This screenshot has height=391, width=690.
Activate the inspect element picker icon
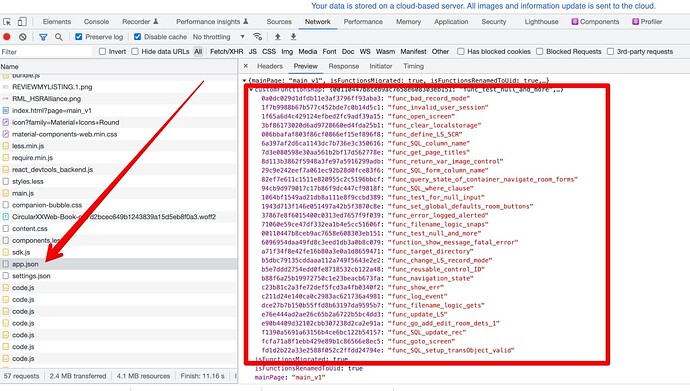7,22
